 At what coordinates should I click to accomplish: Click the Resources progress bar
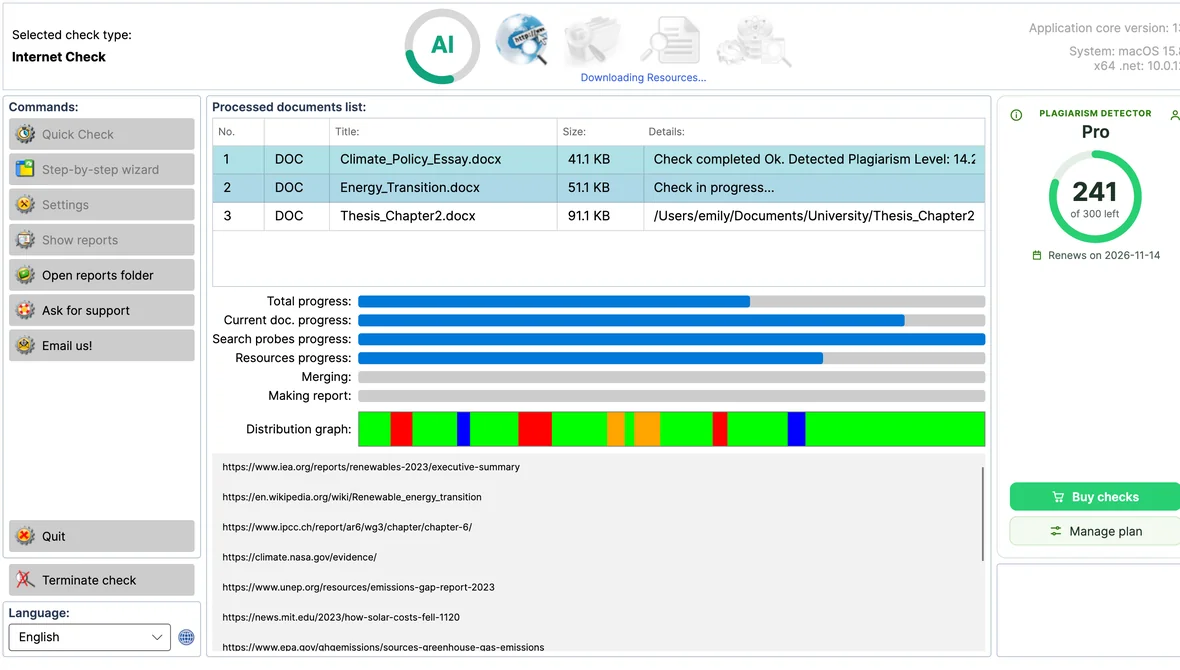[x=671, y=358]
